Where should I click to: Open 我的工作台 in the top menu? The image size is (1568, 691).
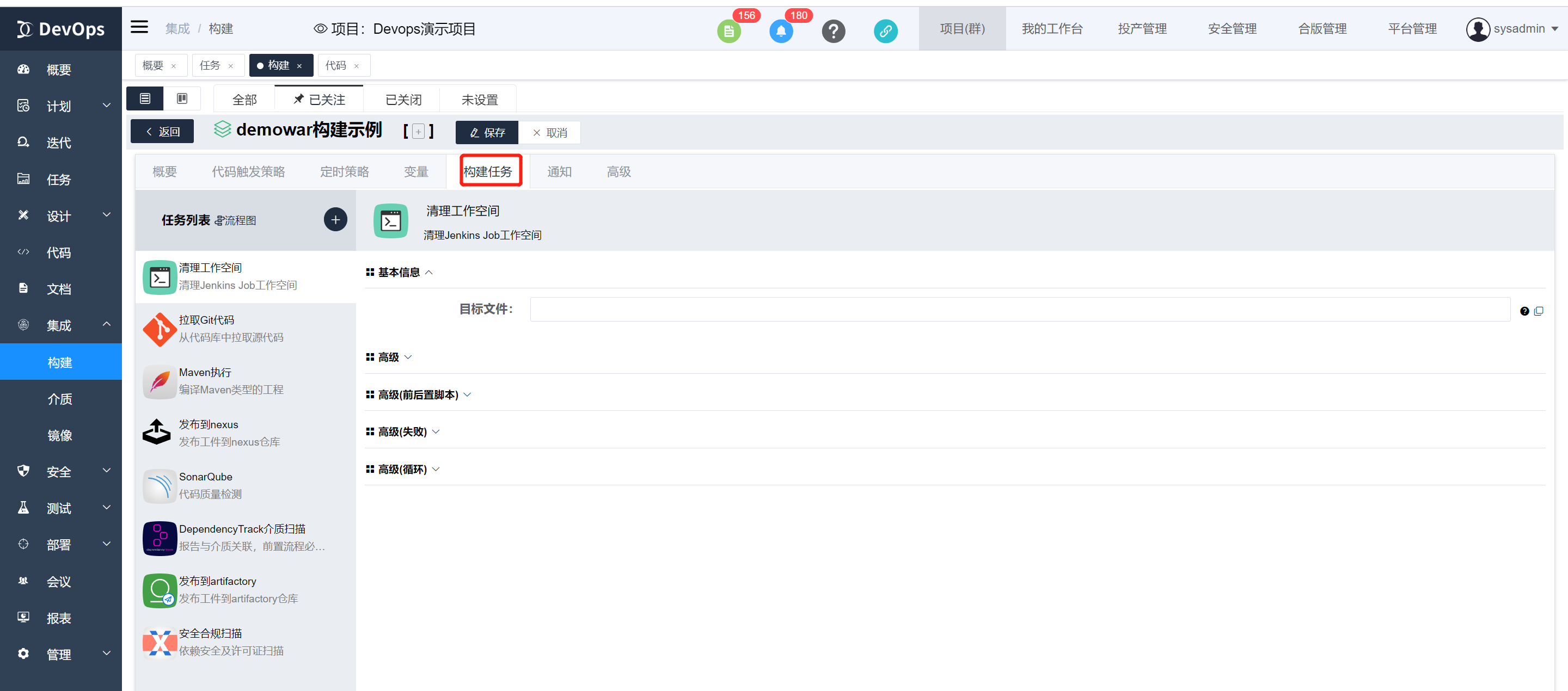[1051, 29]
